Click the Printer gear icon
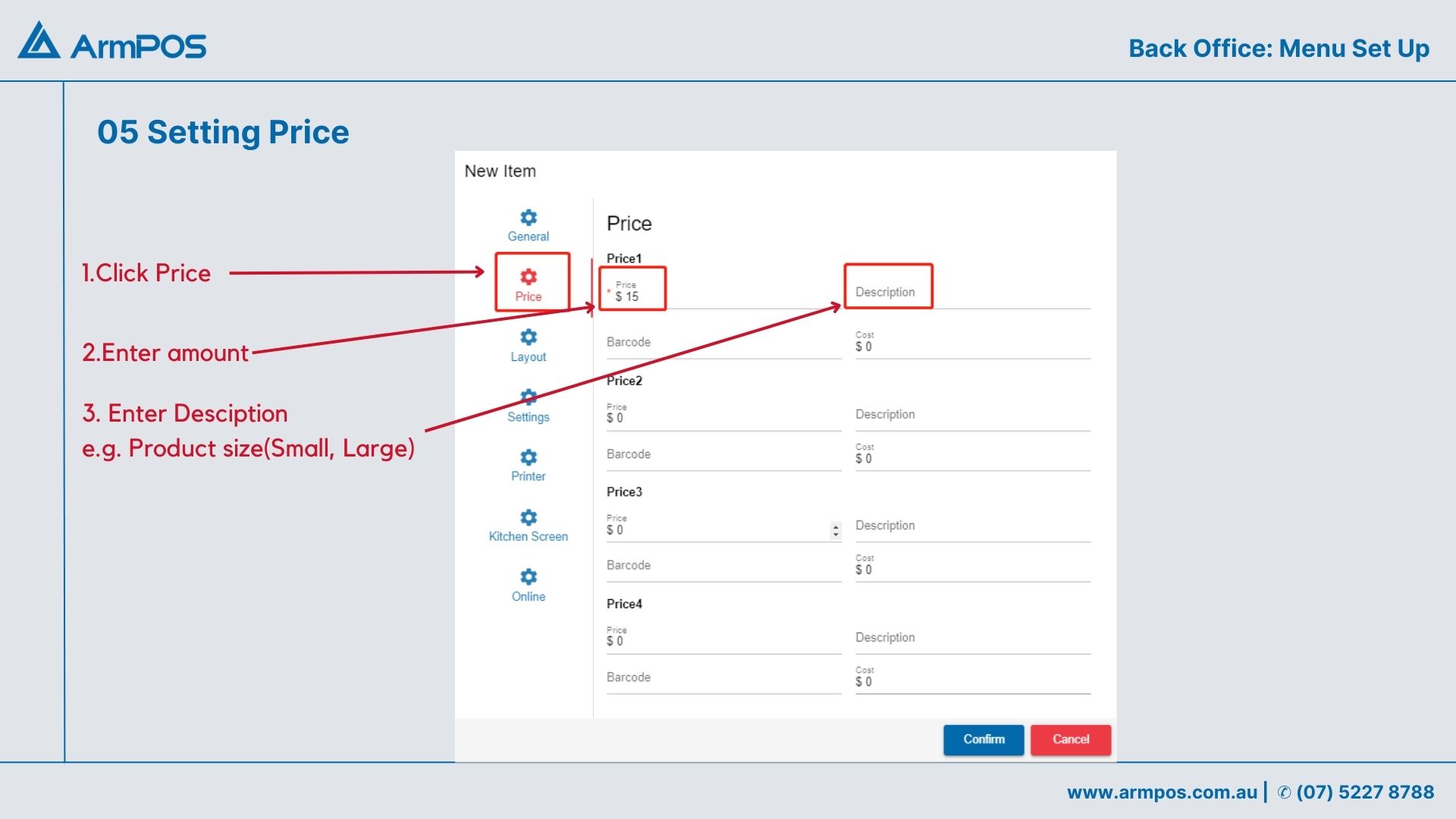The height and width of the screenshot is (819, 1456). click(x=529, y=457)
